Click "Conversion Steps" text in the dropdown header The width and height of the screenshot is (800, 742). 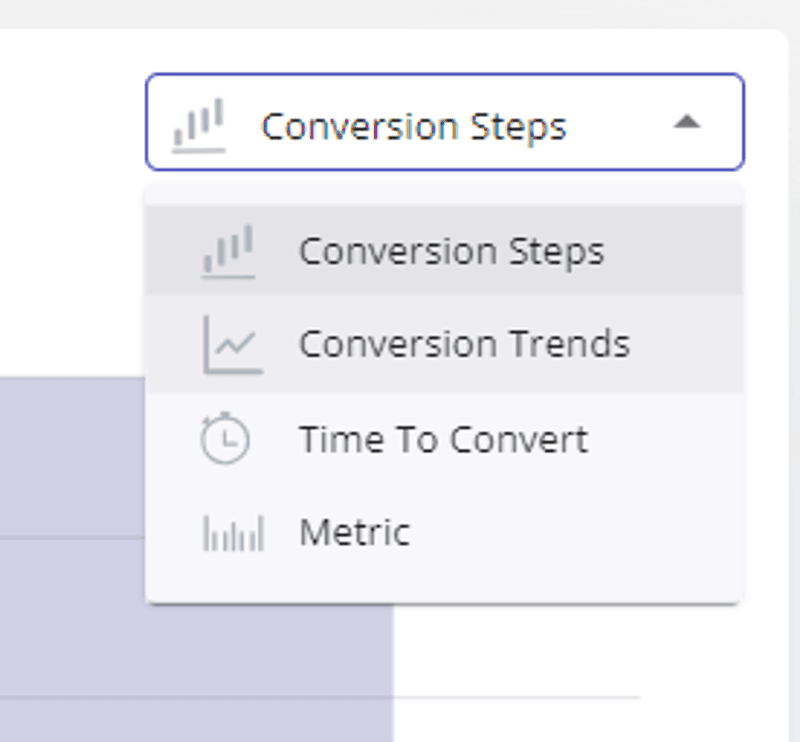pos(413,127)
